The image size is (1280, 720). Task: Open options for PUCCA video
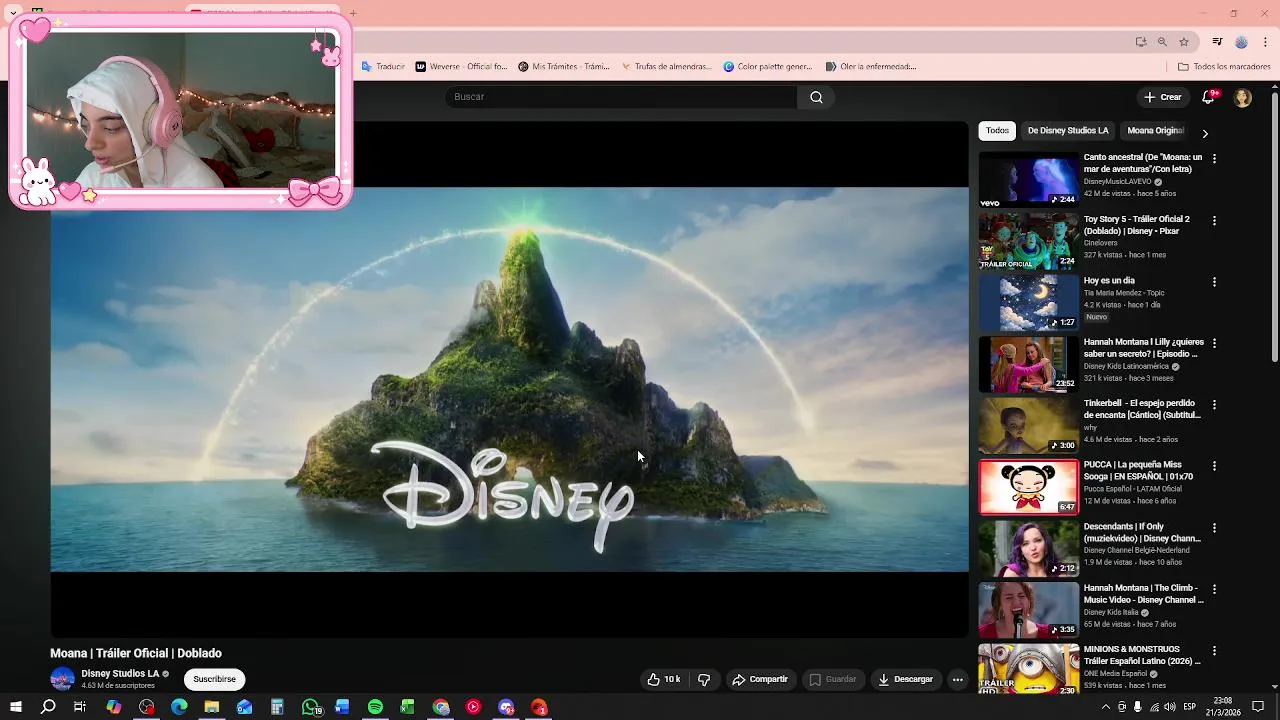pyautogui.click(x=1214, y=466)
